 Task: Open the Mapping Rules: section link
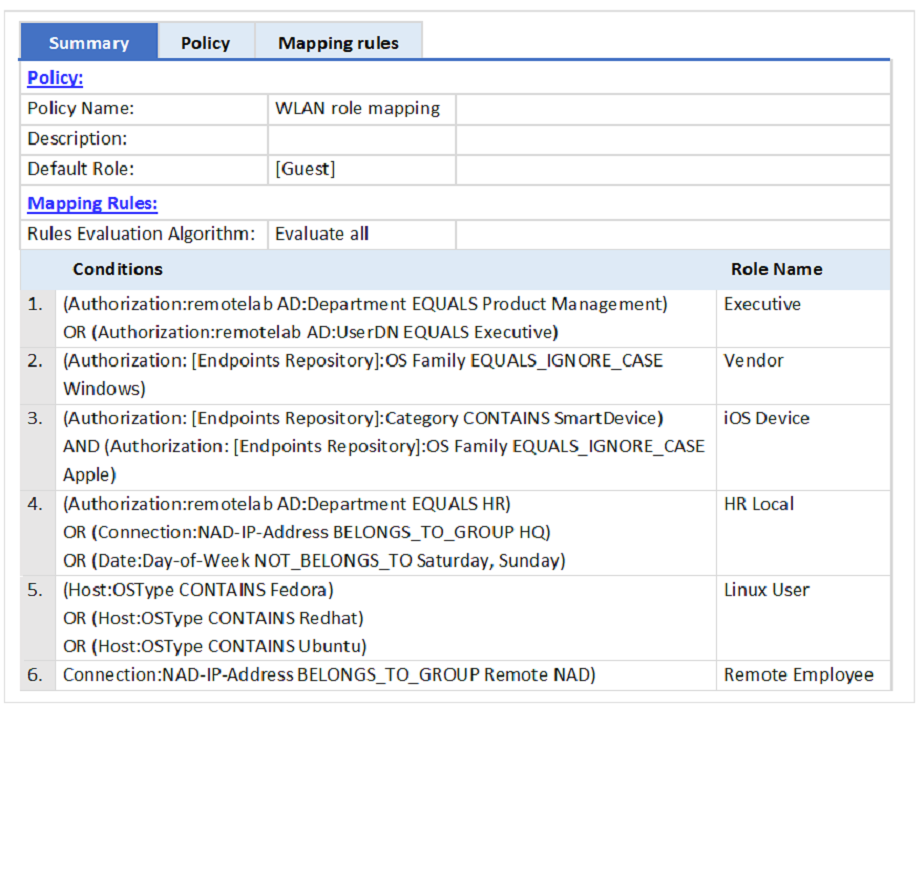point(92,203)
